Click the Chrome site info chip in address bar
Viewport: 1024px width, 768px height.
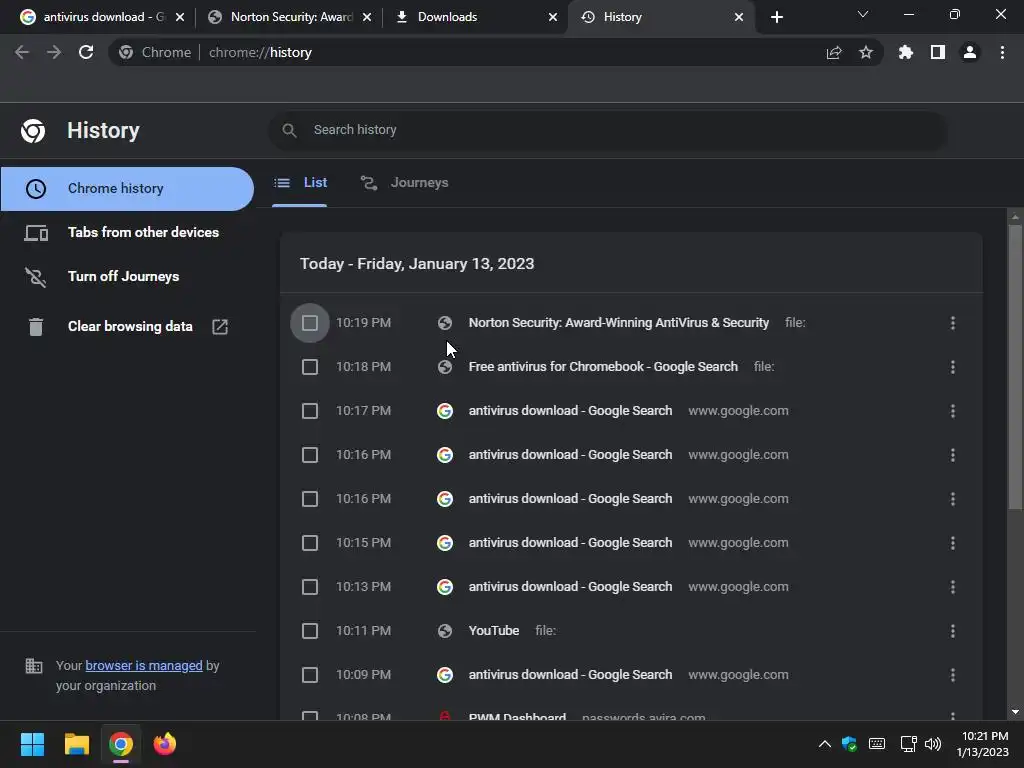(155, 52)
